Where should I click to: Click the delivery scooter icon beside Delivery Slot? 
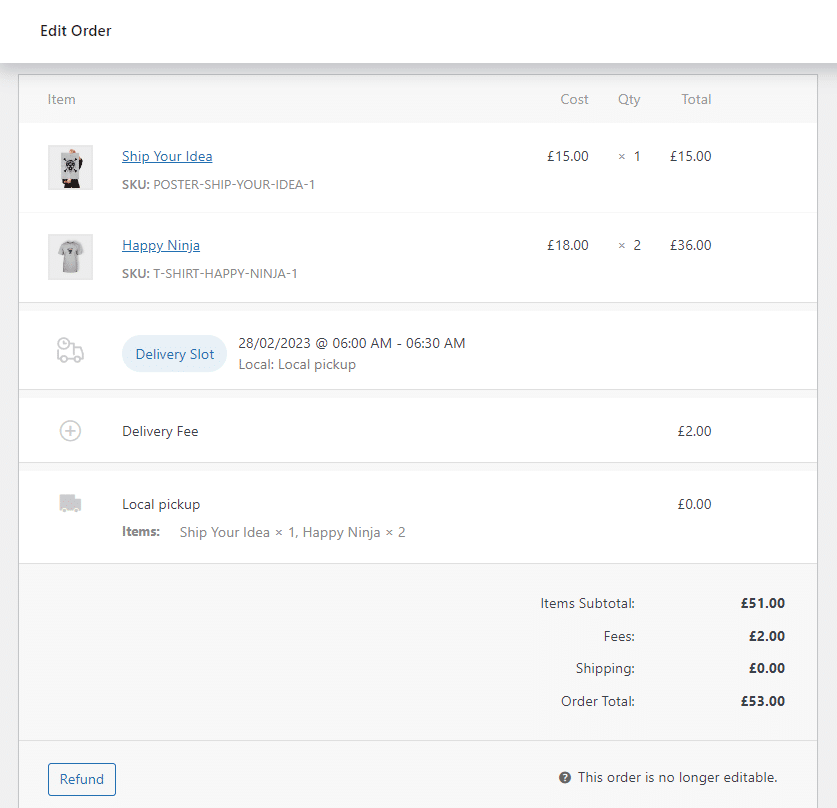pos(70,350)
